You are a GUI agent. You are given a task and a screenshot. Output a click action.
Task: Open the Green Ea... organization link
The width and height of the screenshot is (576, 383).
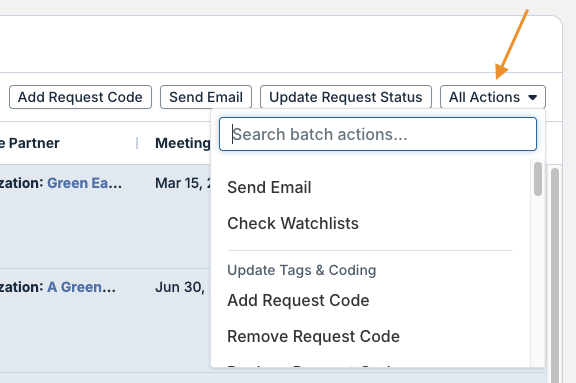tap(84, 183)
